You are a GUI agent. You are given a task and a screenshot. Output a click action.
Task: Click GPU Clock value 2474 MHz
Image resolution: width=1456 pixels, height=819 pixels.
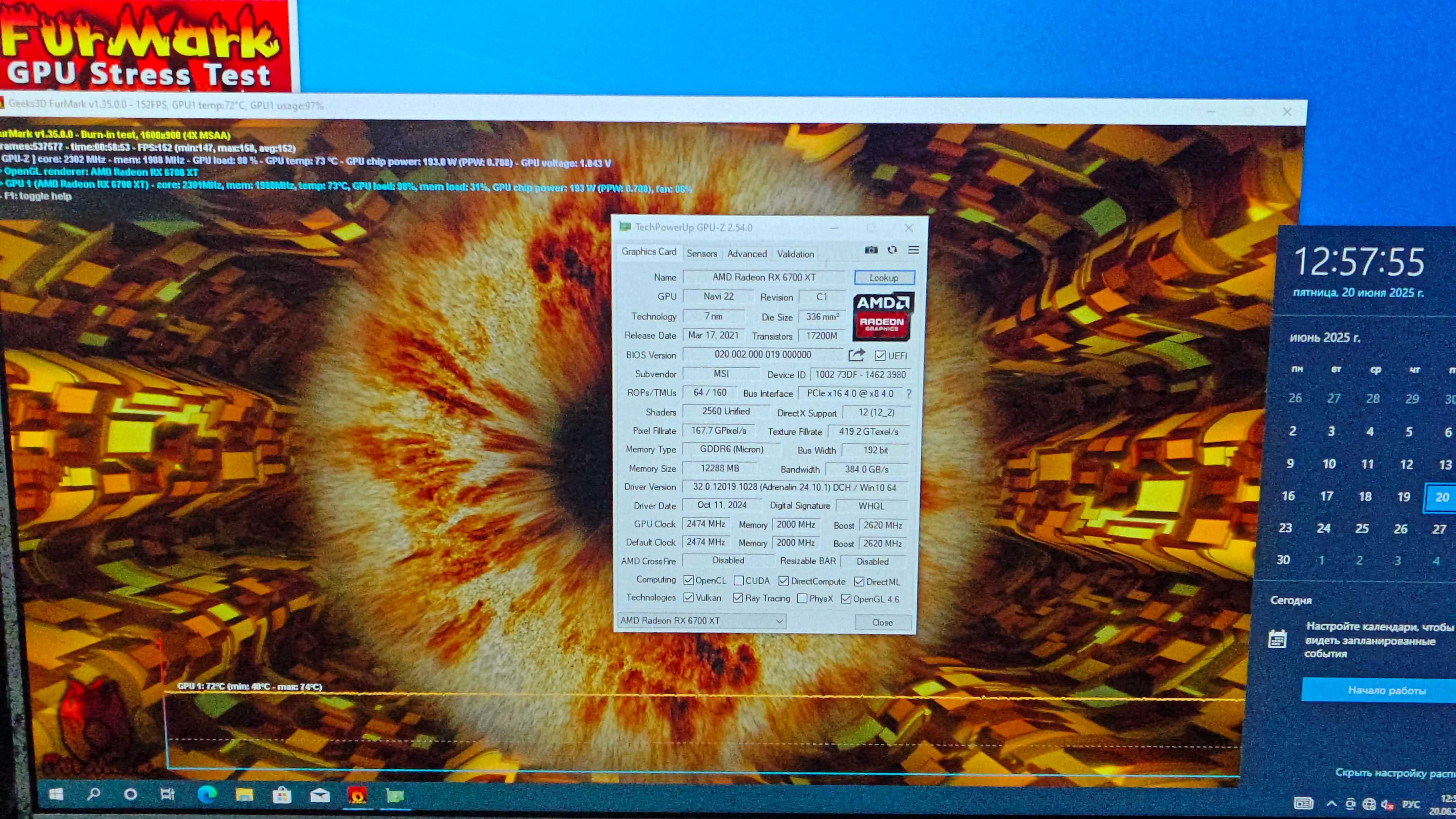click(x=705, y=524)
